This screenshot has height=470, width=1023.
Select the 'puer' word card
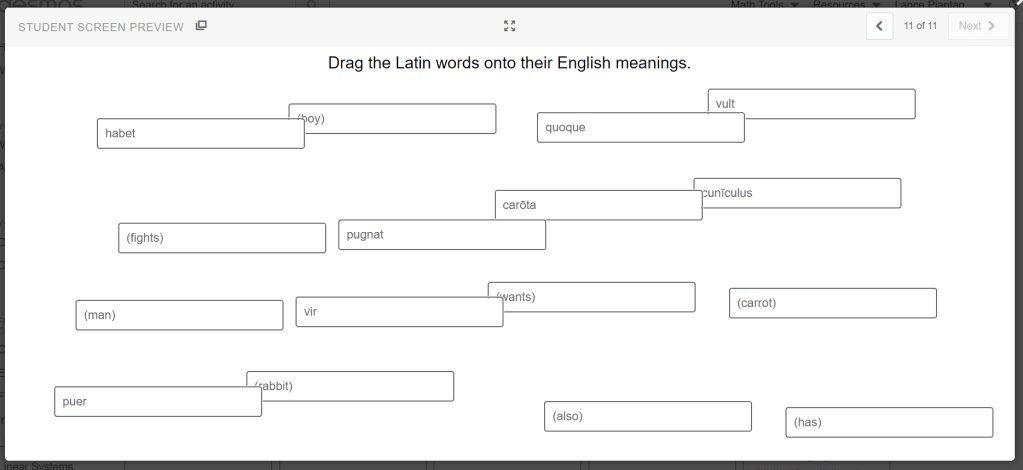157,402
